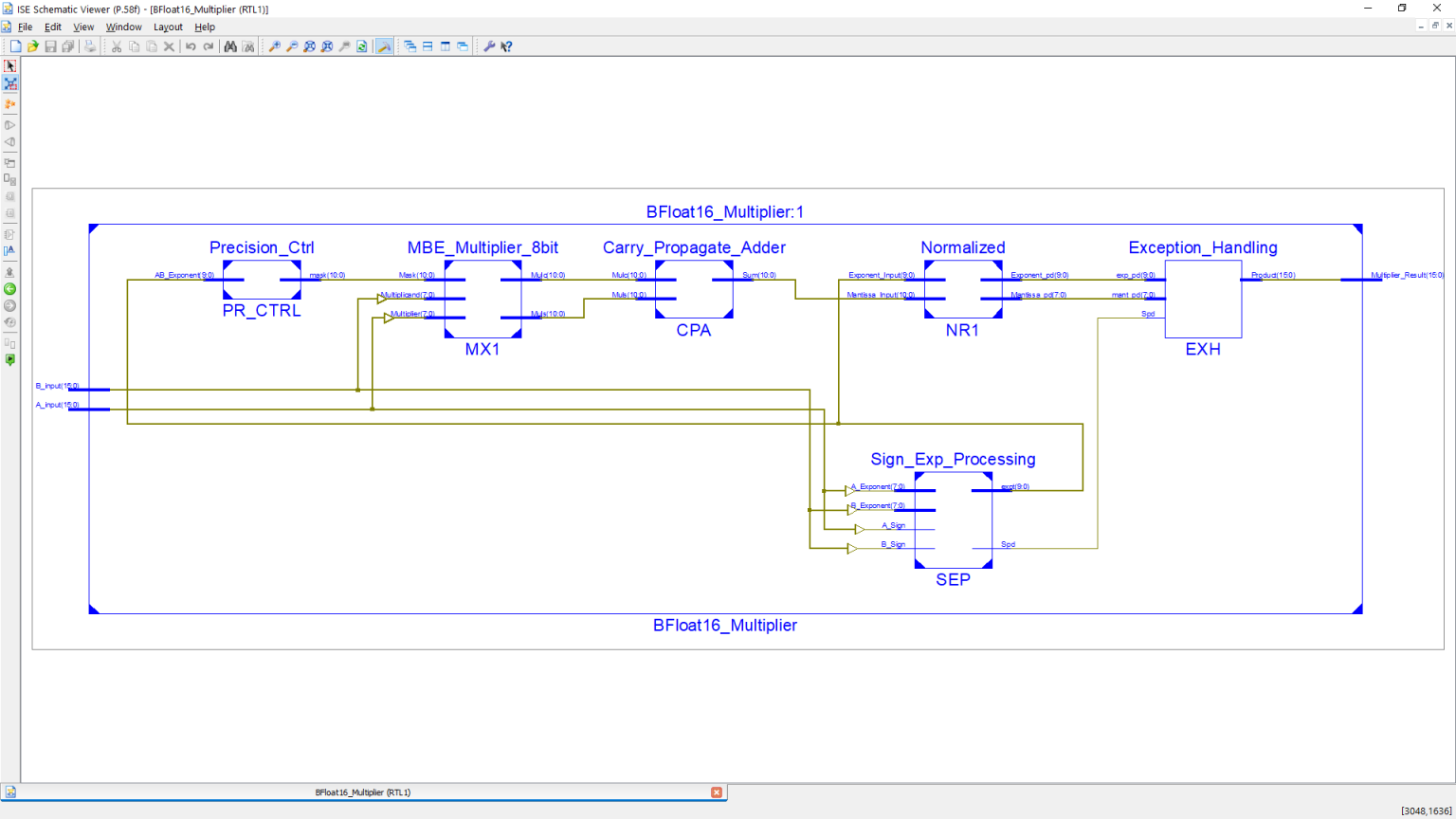
Task: Click the Zoom Out magnifier icon
Action: (292, 46)
